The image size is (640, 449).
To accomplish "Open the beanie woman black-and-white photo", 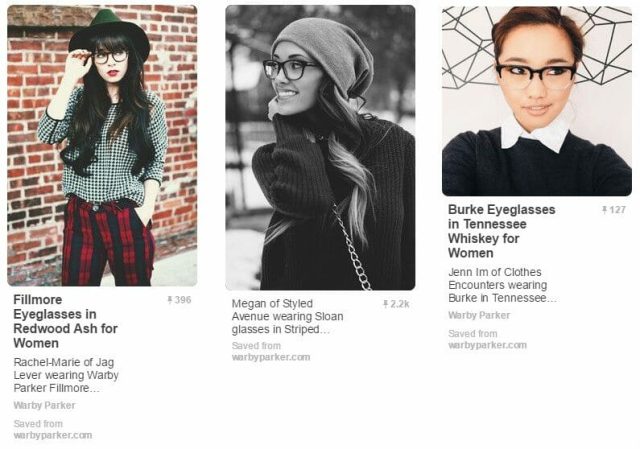I will (x=320, y=147).
